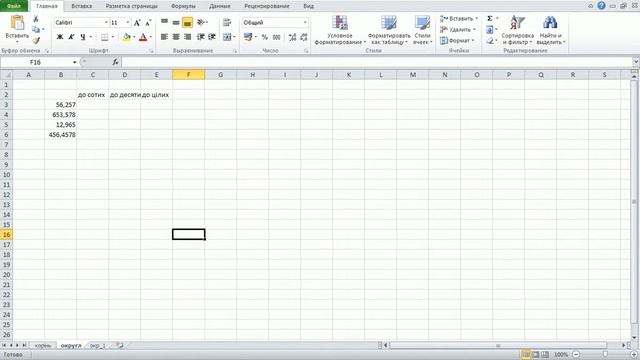Apply cell borders icon
This screenshot has height=360, width=640.
click(105, 37)
